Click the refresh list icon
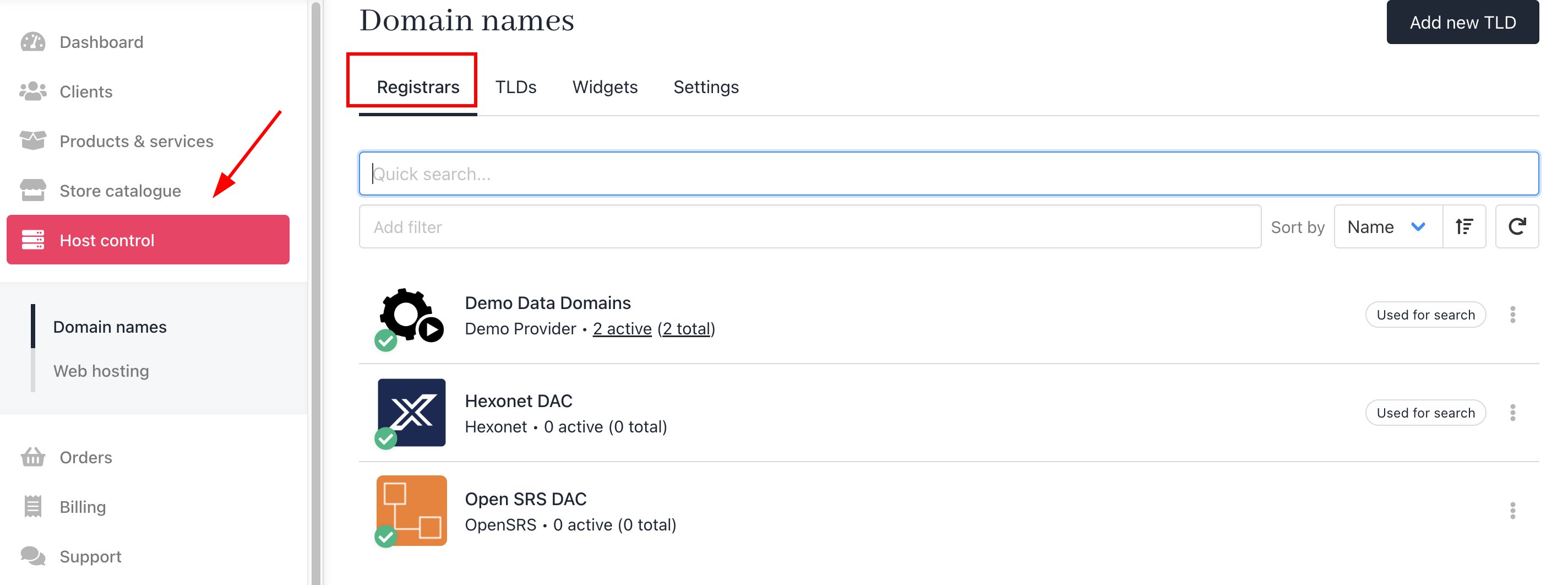The width and height of the screenshot is (1568, 585). tap(1517, 227)
